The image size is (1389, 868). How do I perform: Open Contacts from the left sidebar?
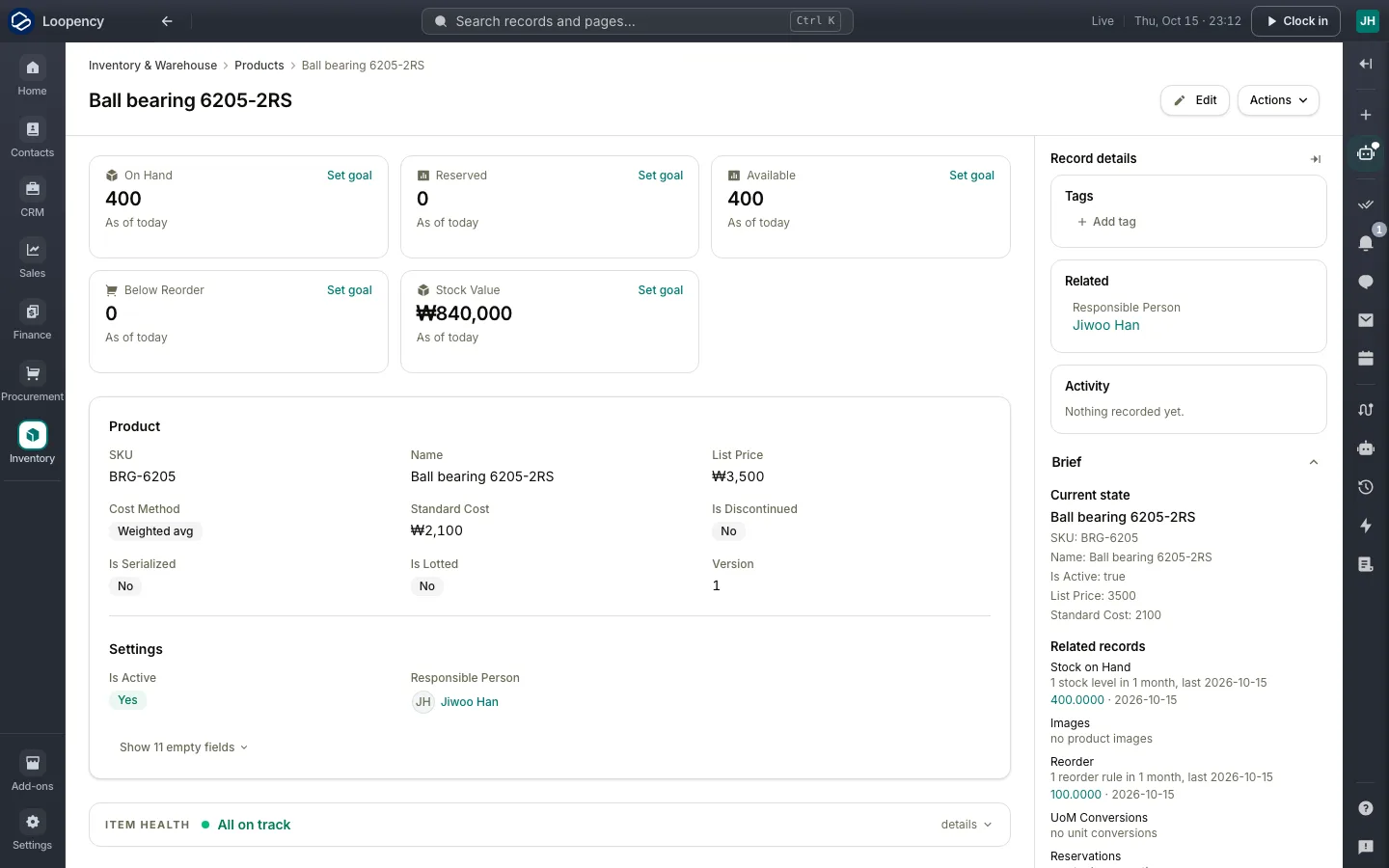(32, 138)
